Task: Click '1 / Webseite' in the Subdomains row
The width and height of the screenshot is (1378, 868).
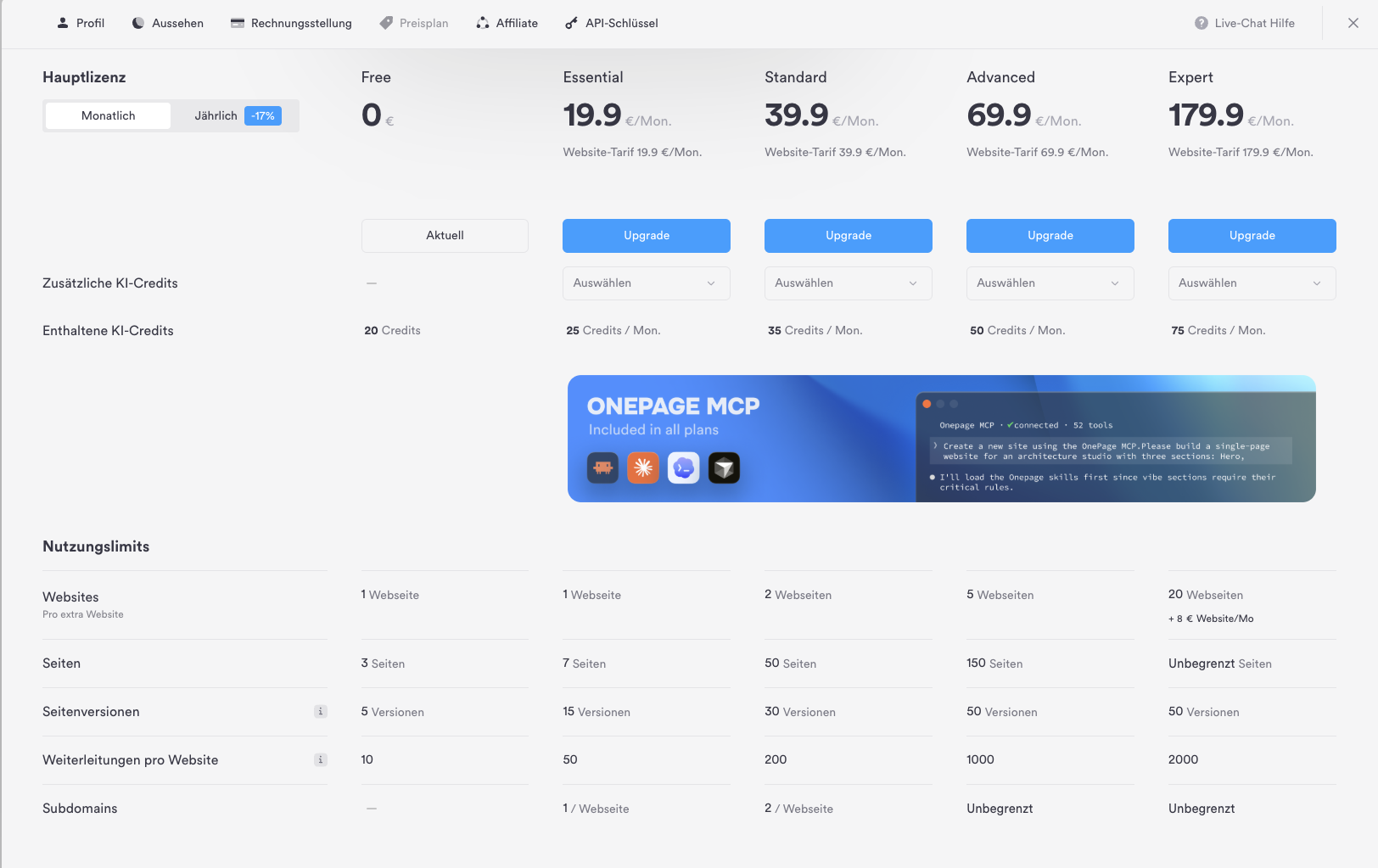Action: tap(596, 809)
